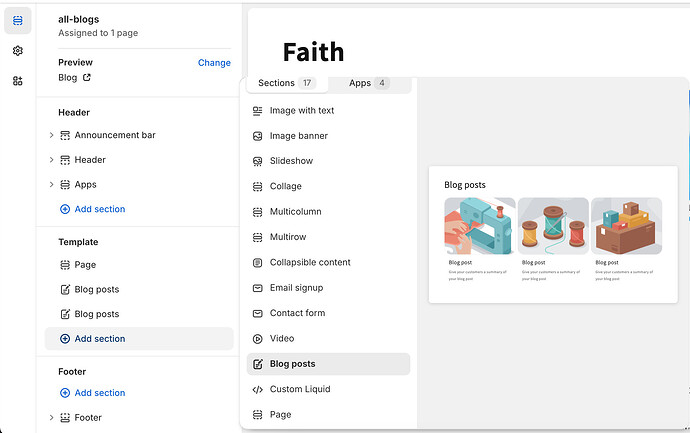The image size is (690, 433).
Task: Click the Multirow icon
Action: click(257, 237)
